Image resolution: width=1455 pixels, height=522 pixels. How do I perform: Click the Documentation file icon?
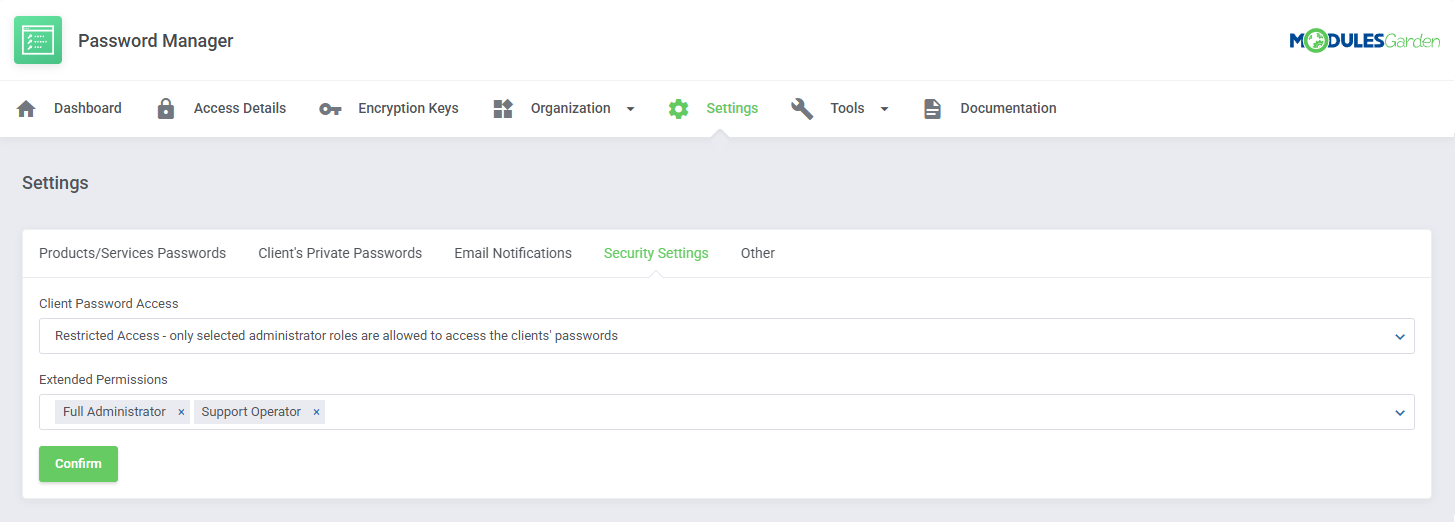(x=932, y=108)
